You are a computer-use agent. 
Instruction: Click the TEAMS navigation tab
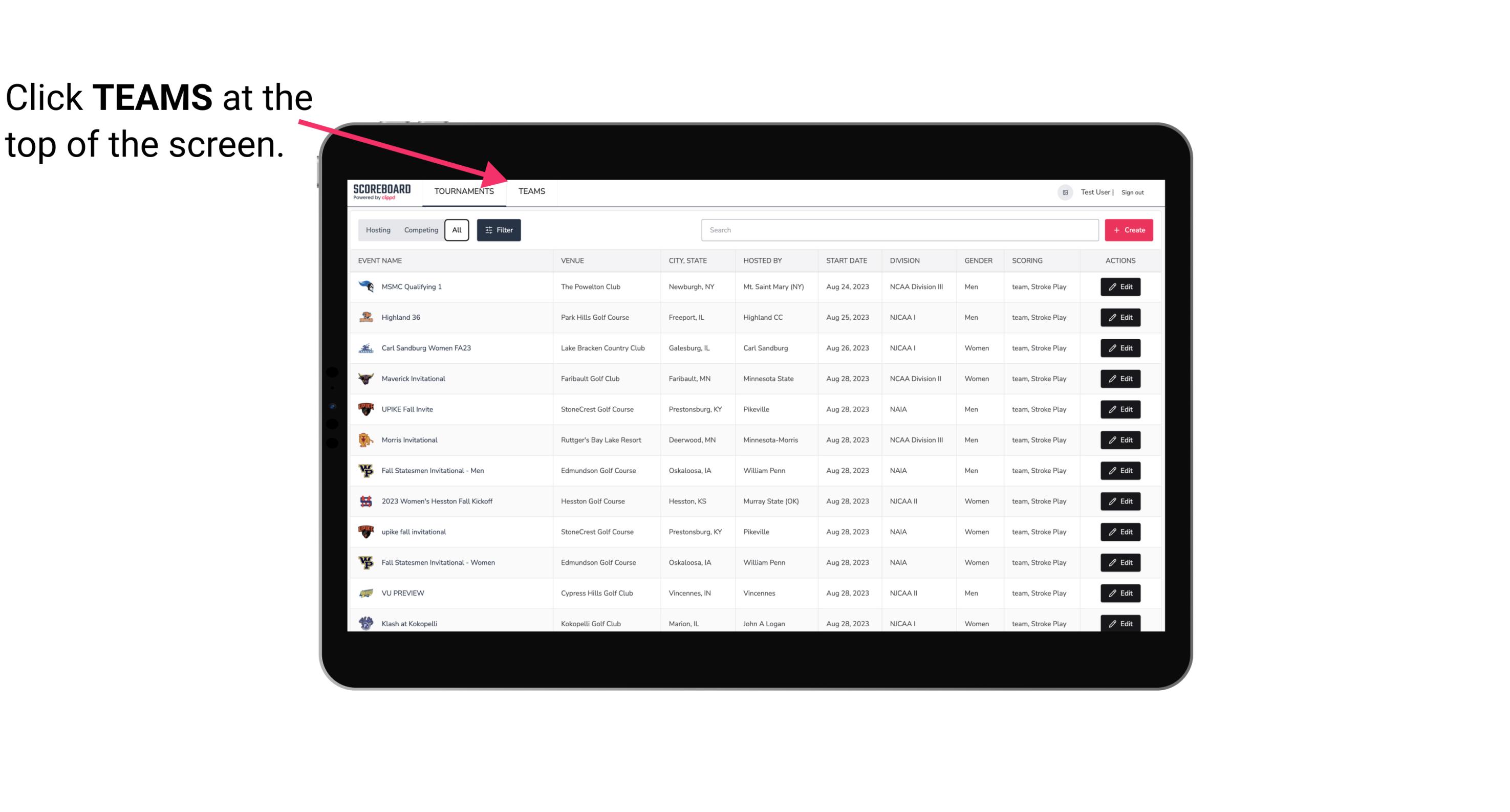pos(531,192)
